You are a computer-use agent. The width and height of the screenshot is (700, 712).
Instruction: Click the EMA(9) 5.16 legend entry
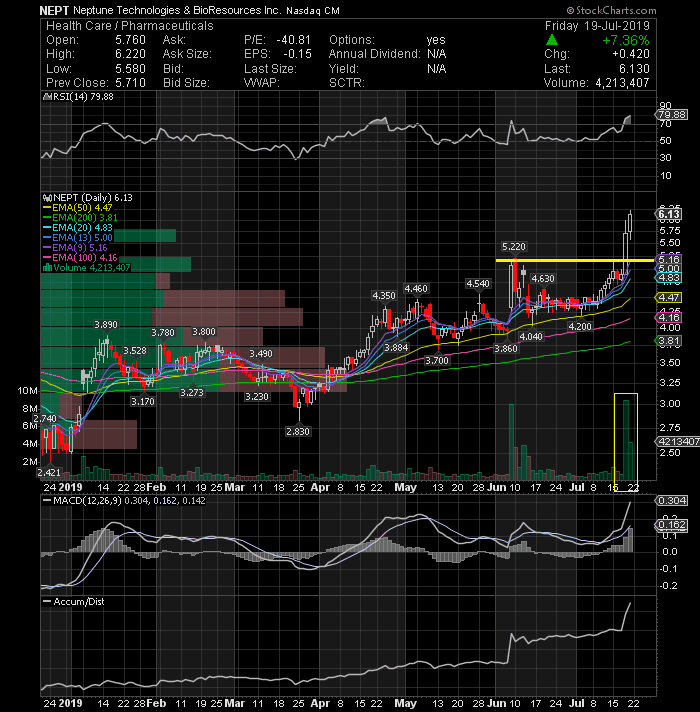click(x=75, y=247)
